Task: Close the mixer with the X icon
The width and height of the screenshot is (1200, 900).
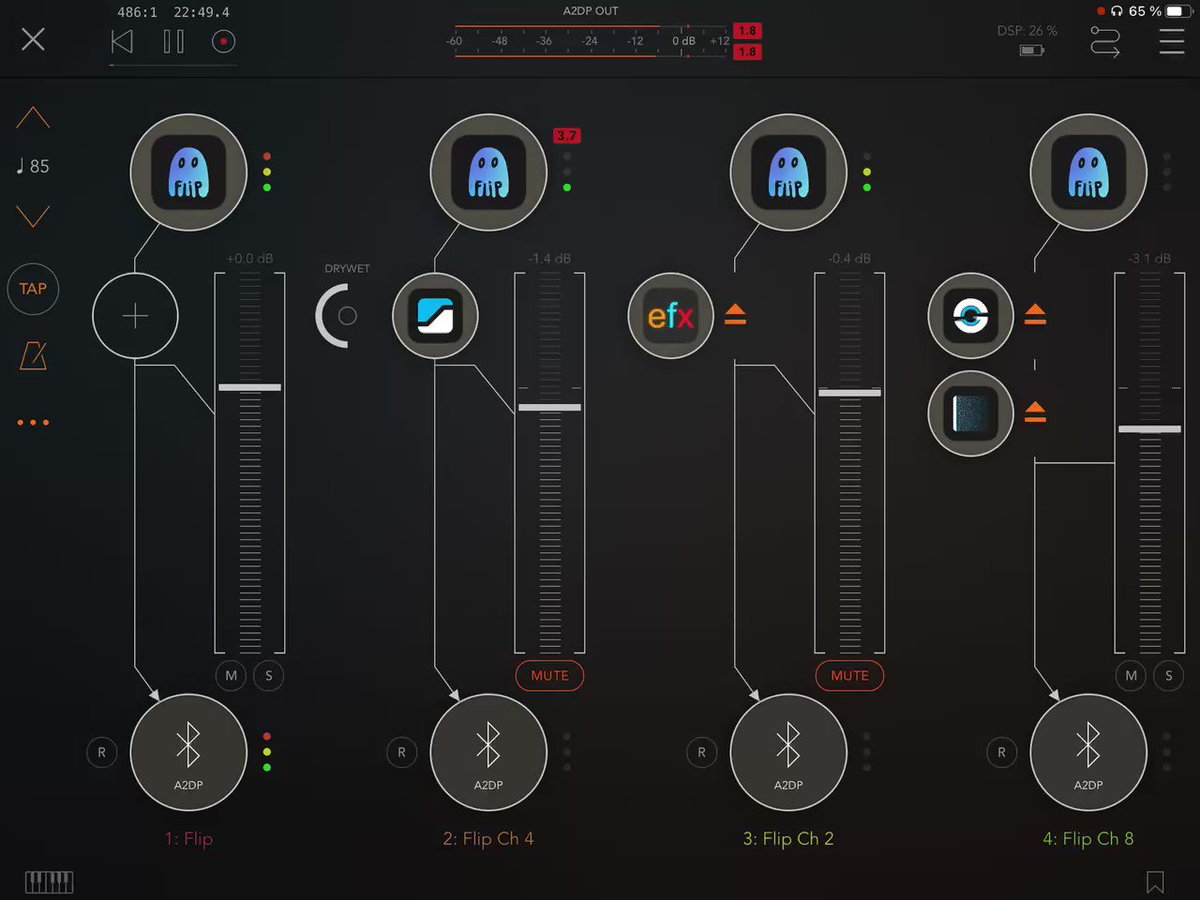Action: (33, 40)
